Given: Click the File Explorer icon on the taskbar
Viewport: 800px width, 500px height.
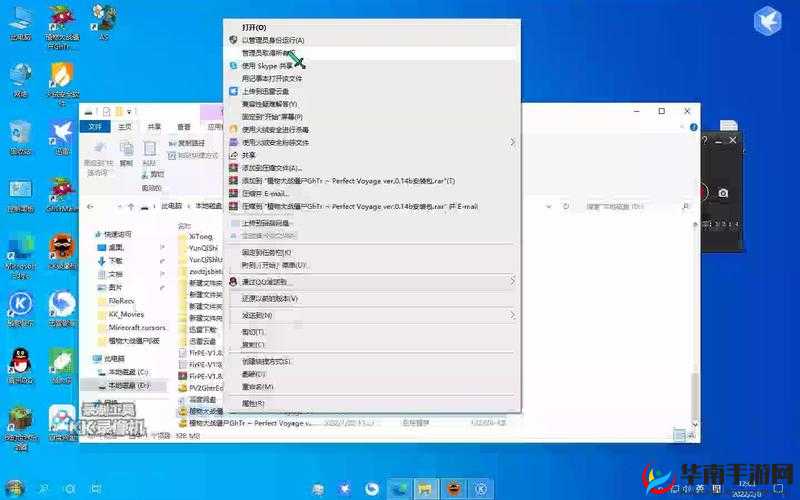Looking at the screenshot, I should click(x=424, y=488).
